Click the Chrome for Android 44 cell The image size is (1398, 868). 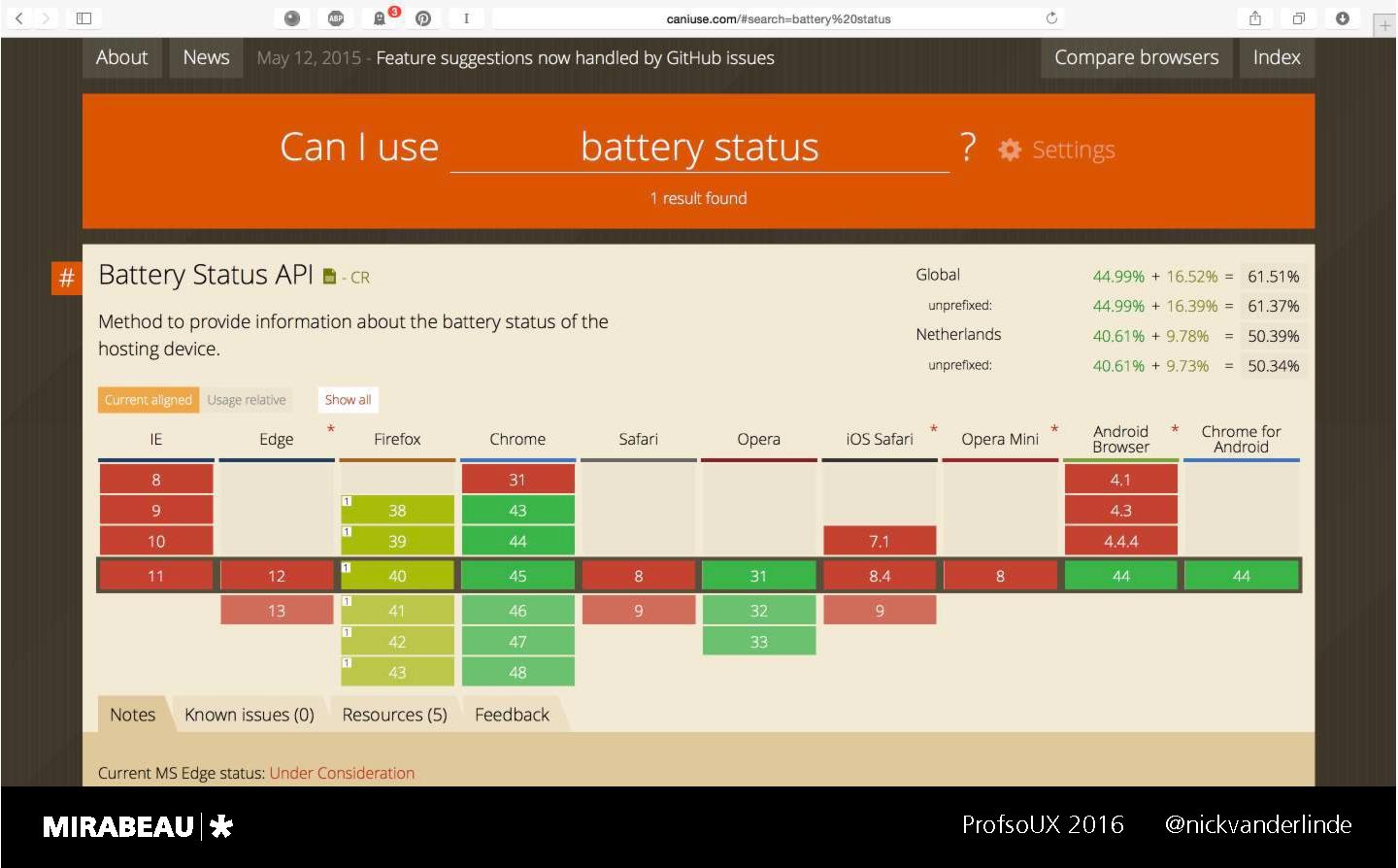(x=1241, y=576)
